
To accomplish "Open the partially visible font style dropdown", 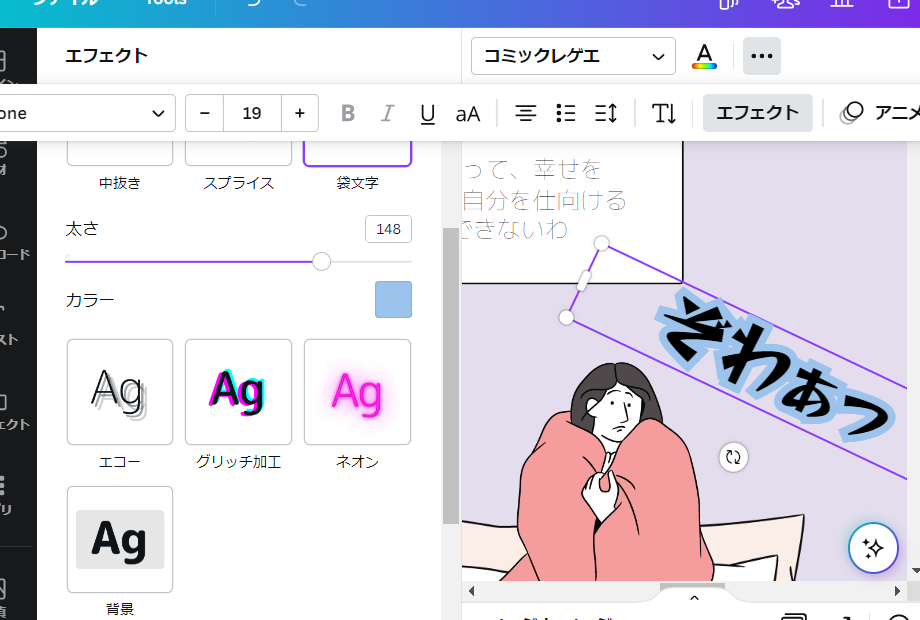I will [87, 113].
